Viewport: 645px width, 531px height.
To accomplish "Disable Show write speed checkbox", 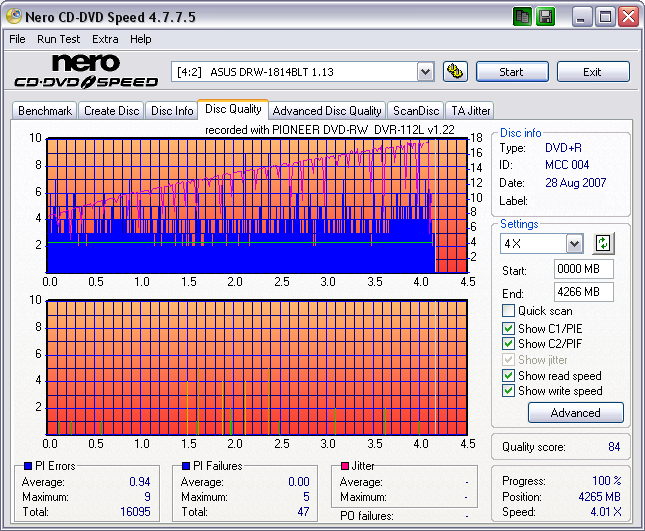I will 508,391.
